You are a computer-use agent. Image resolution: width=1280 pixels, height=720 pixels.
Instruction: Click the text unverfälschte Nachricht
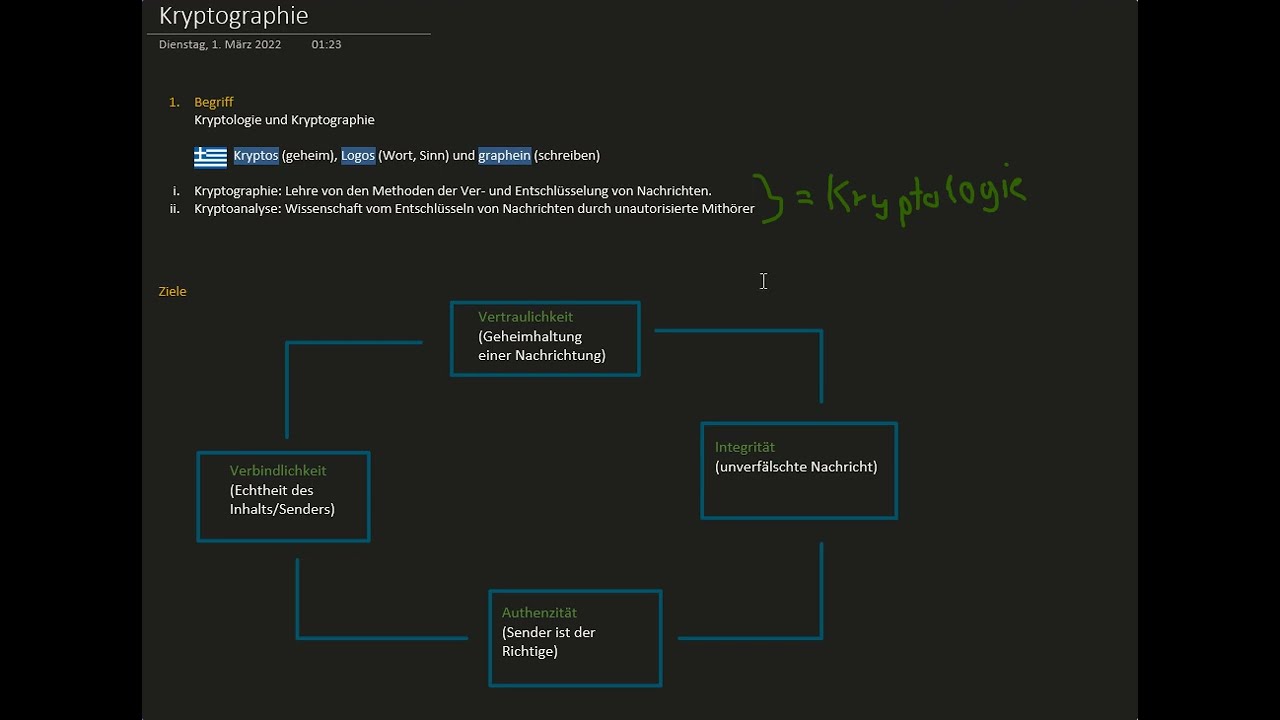tap(796, 467)
